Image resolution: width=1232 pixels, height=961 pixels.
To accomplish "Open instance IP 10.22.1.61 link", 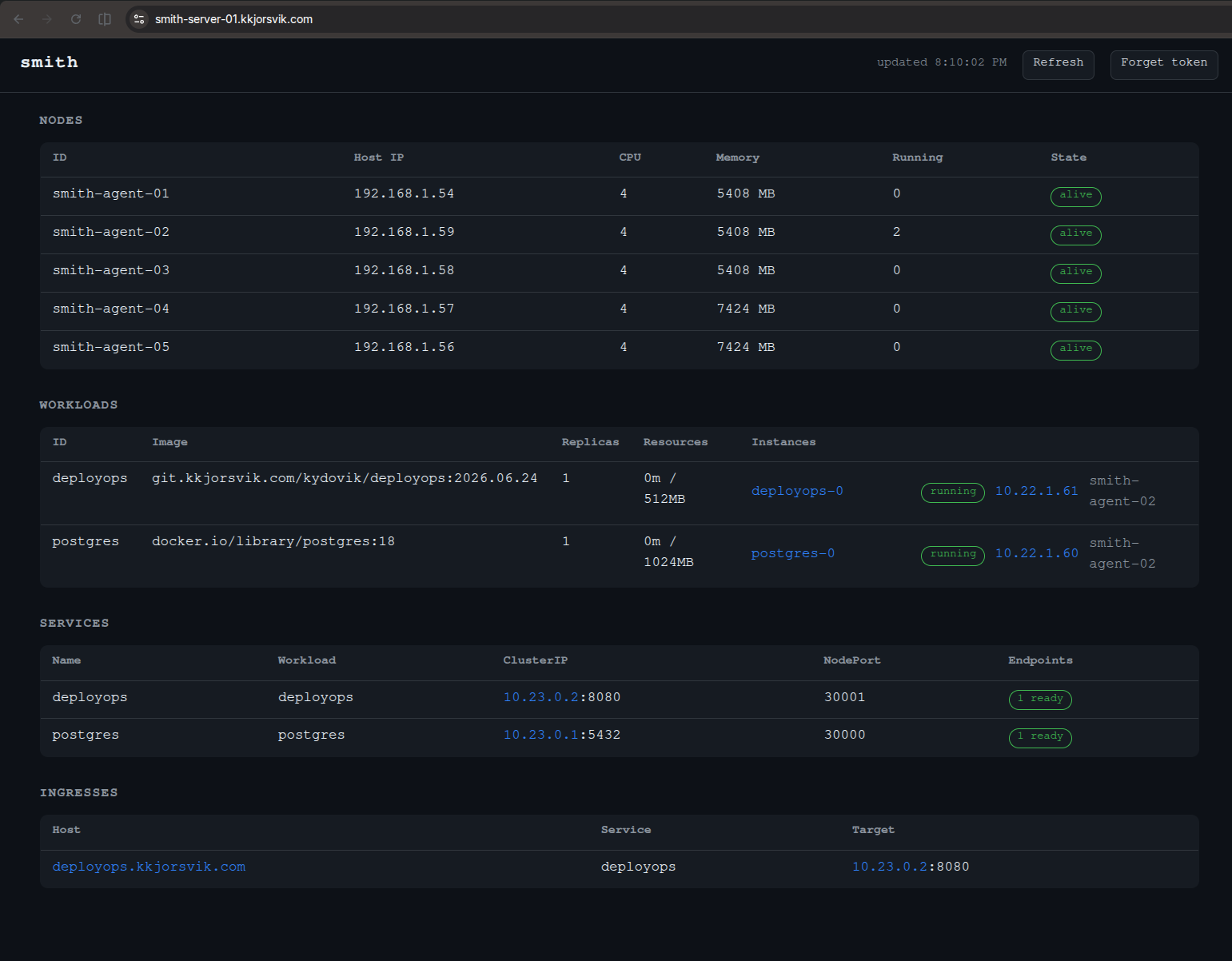I will 1036,491.
